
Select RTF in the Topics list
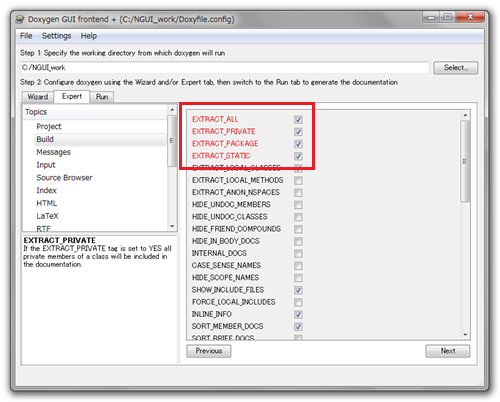click(43, 228)
